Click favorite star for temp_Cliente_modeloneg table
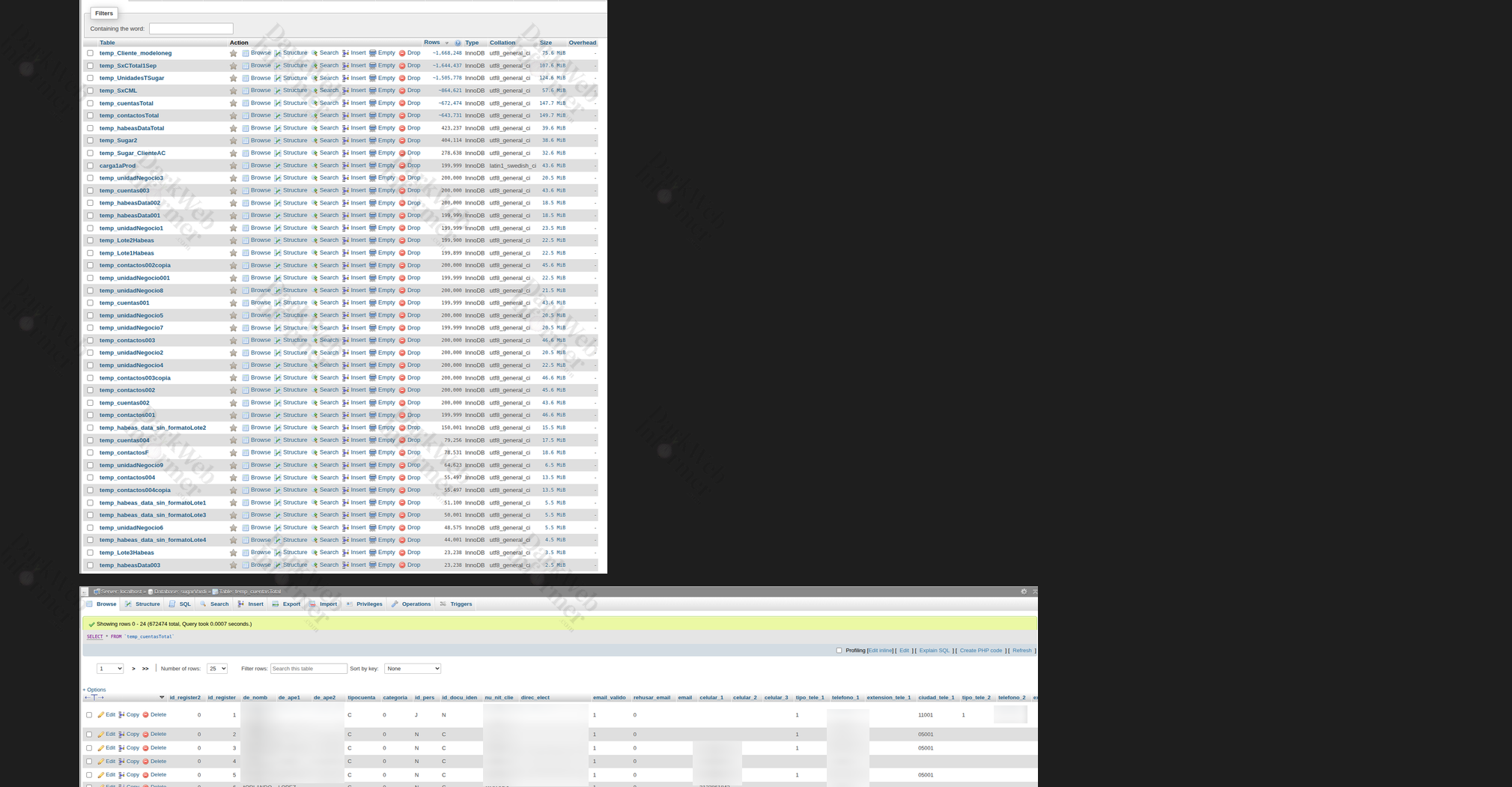1512x787 pixels. pos(234,53)
